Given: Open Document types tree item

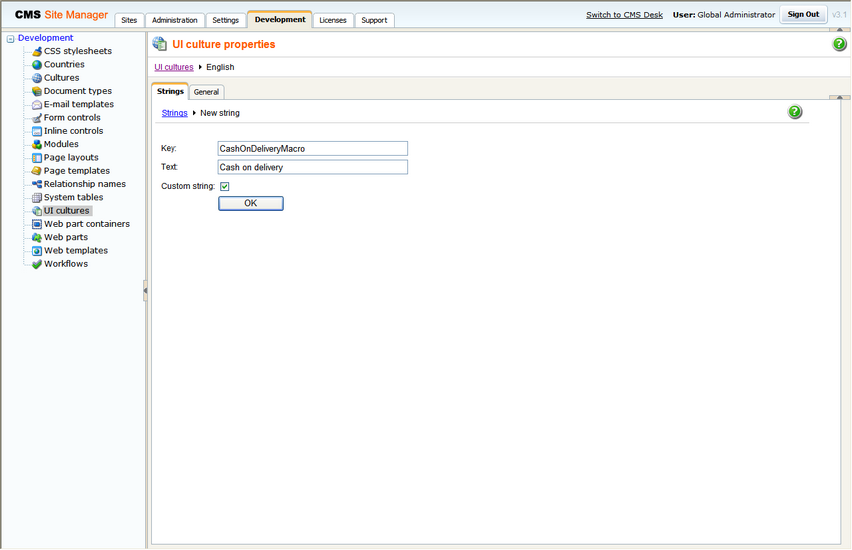Looking at the screenshot, I should coord(78,91).
